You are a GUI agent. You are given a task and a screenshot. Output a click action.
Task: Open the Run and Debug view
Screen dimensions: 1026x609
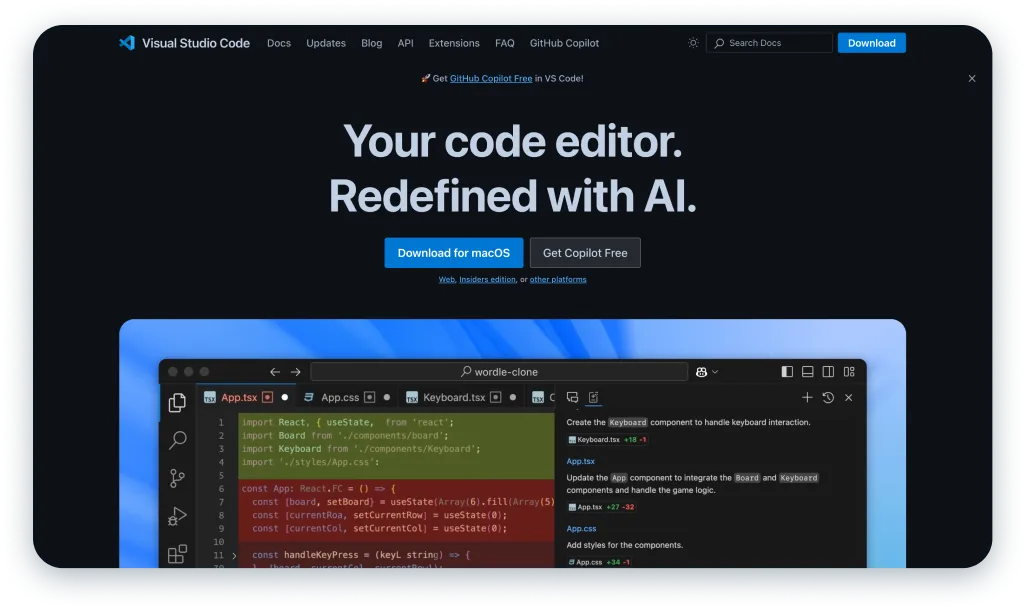click(177, 515)
